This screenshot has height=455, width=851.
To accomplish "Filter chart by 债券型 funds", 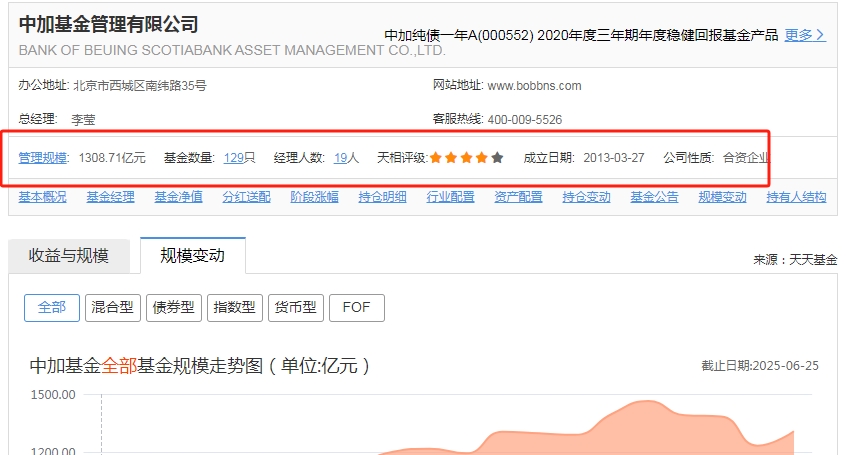I will coord(174,308).
